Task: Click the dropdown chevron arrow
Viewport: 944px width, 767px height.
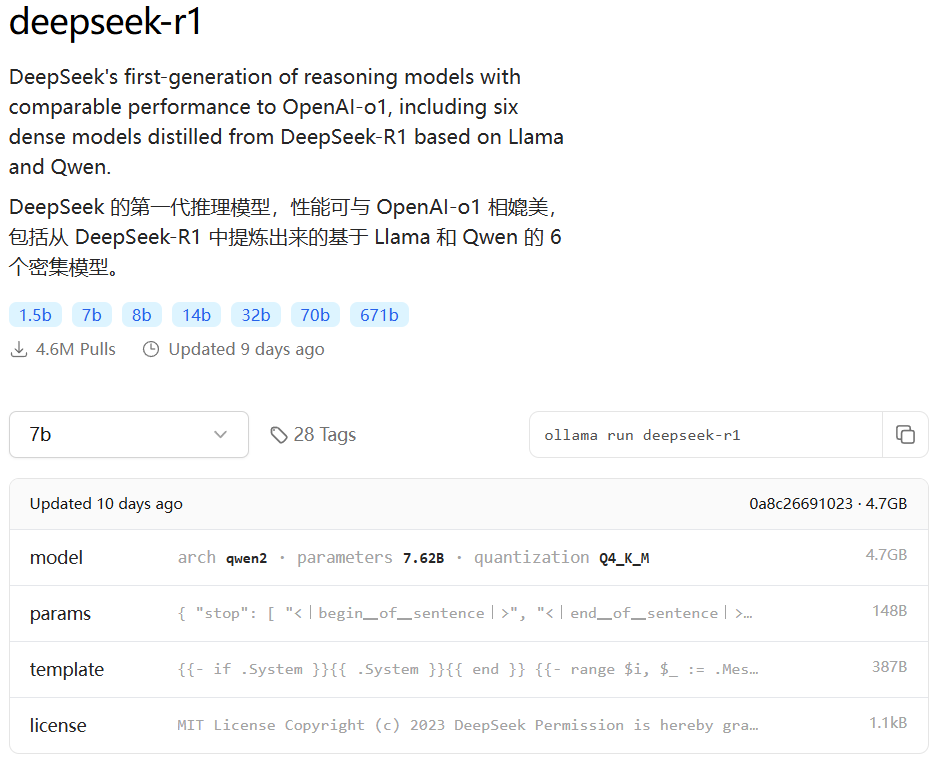Action: (x=220, y=435)
